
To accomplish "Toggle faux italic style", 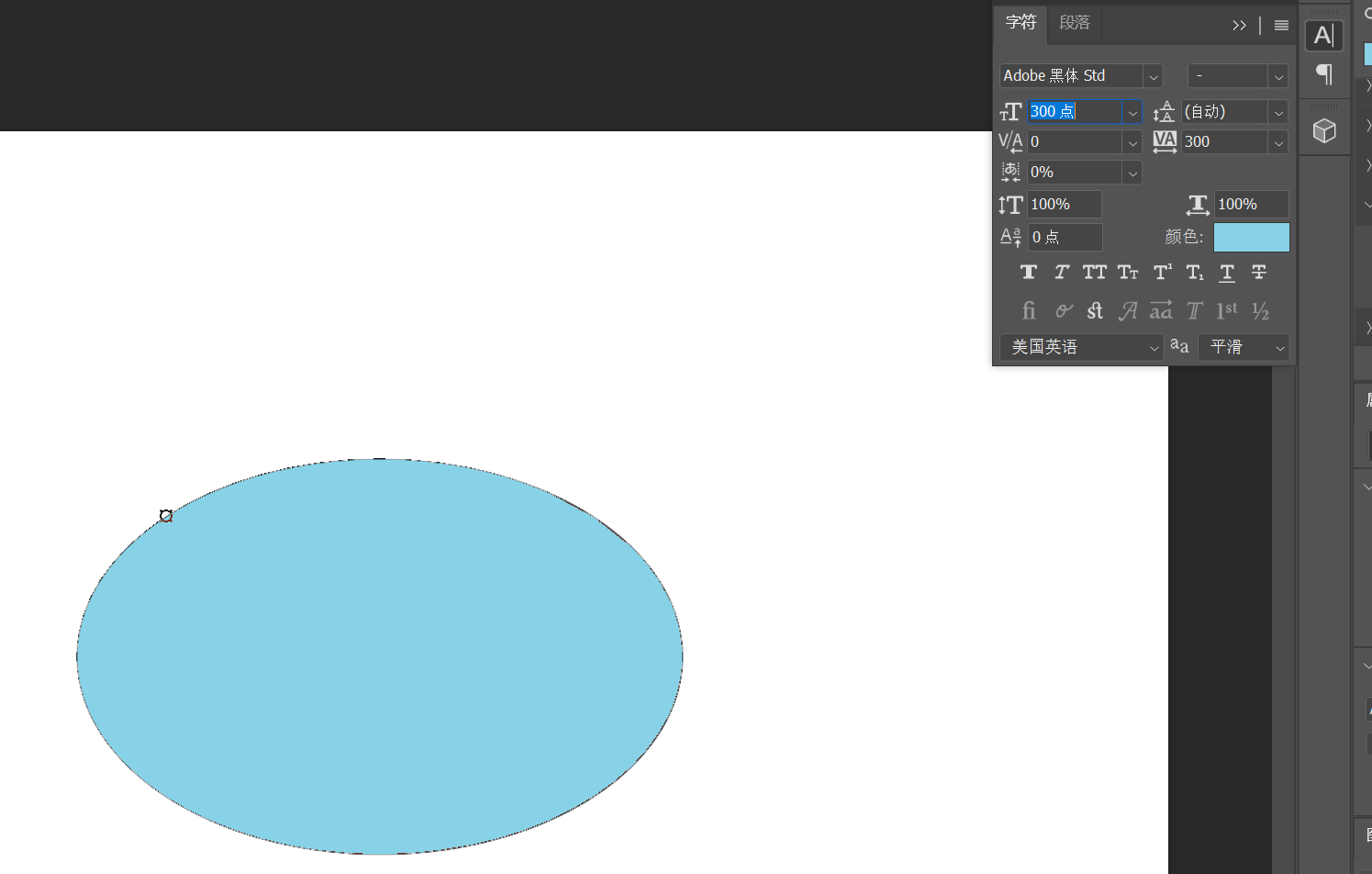I will coord(1062,272).
